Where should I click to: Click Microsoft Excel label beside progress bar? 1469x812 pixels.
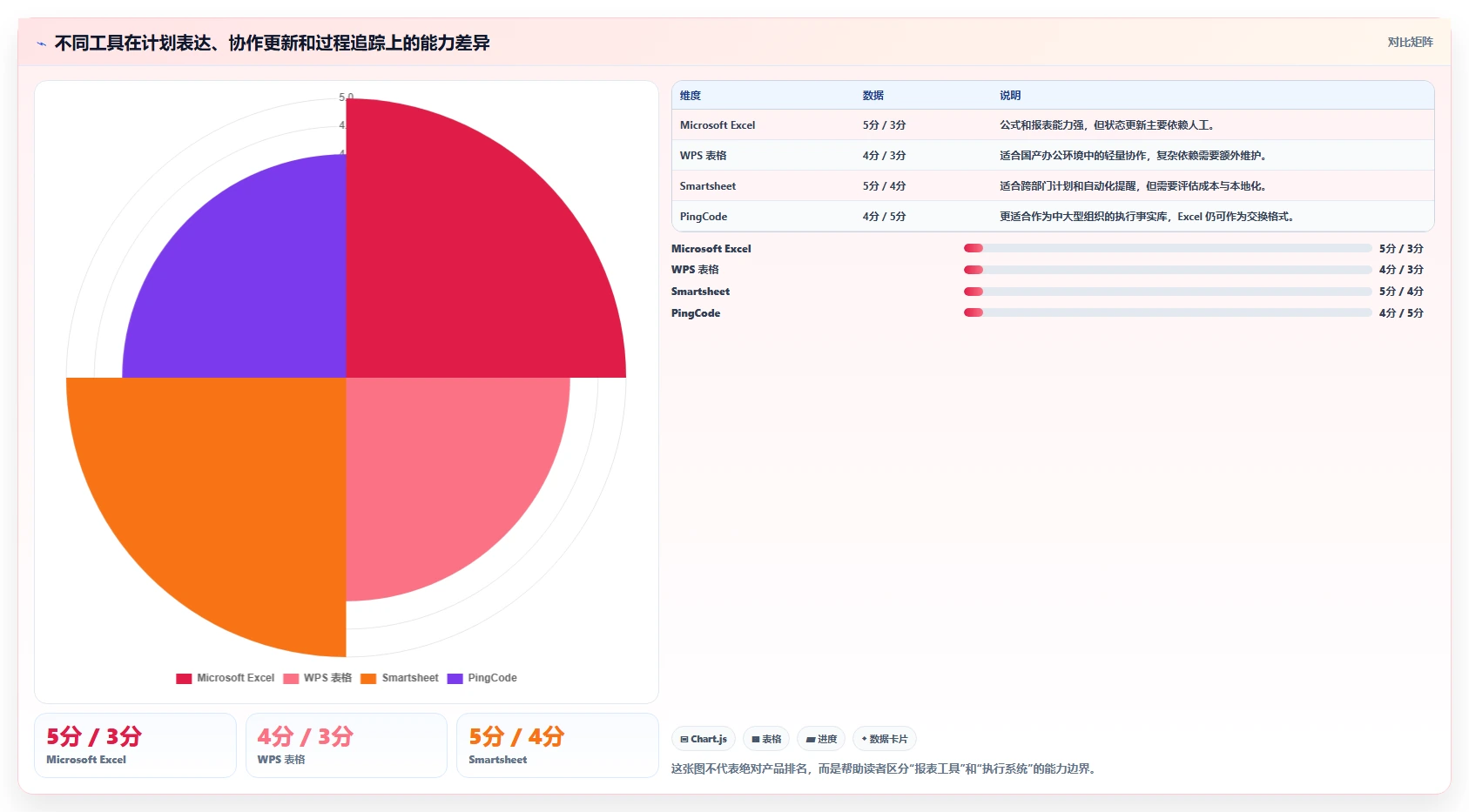click(x=711, y=249)
